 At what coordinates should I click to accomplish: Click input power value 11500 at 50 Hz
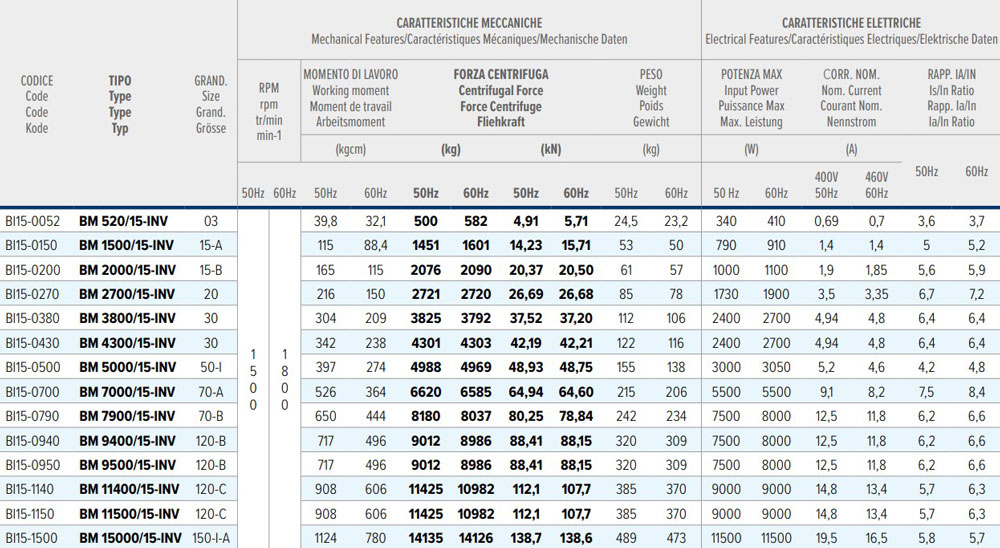coord(726,538)
